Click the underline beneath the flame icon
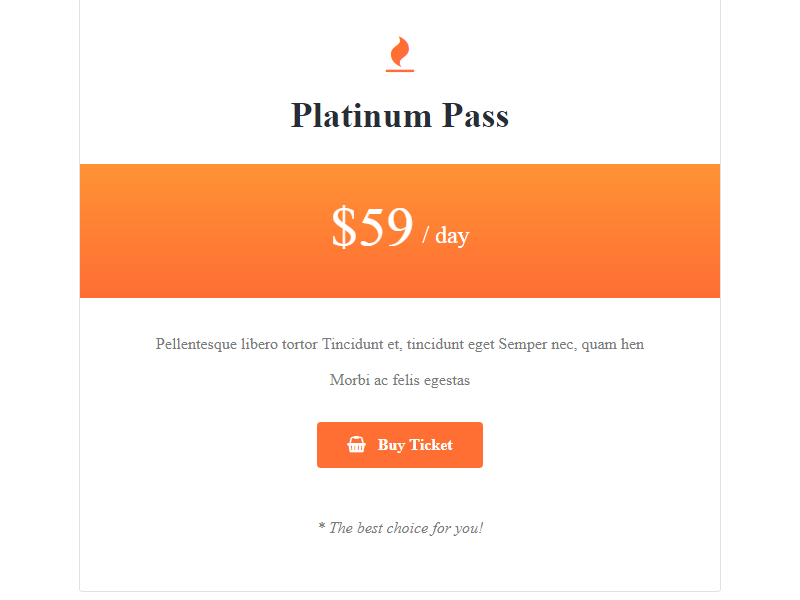Image resolution: width=800 pixels, height=600 pixels. point(400,71)
